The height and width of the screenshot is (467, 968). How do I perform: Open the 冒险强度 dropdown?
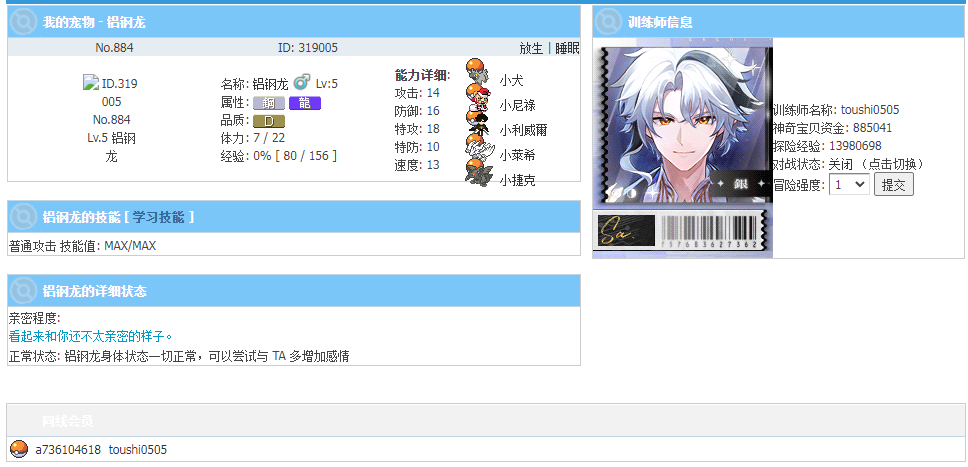(849, 184)
